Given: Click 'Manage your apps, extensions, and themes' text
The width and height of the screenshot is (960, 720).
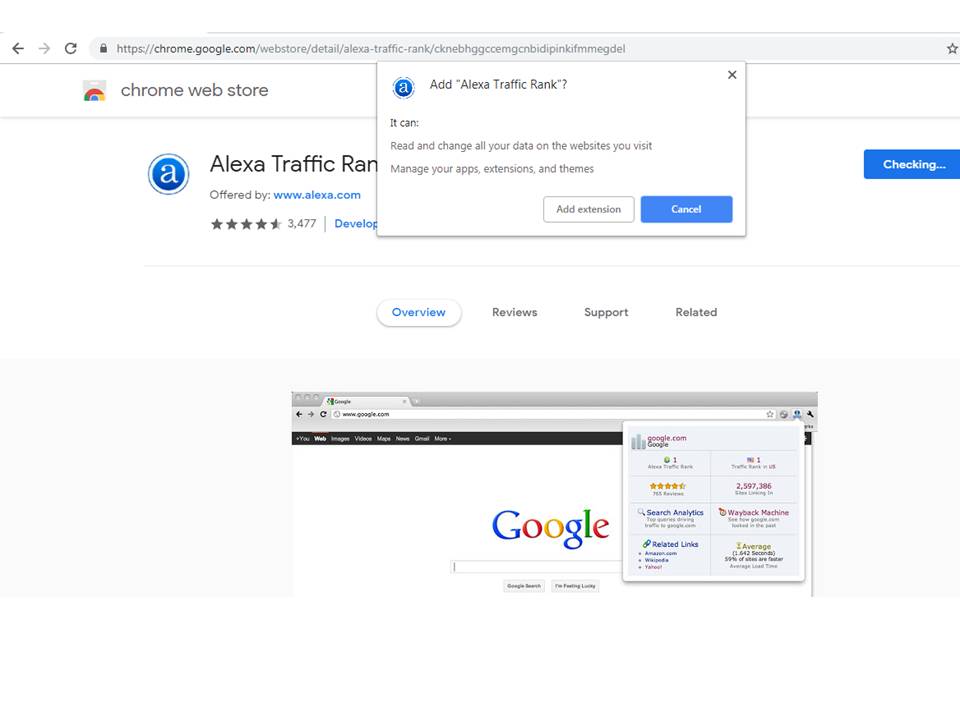Looking at the screenshot, I should 492,169.
